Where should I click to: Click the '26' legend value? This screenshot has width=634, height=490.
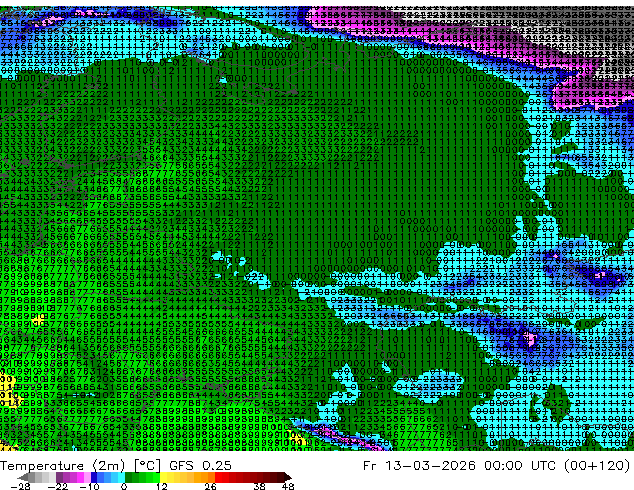point(210,486)
